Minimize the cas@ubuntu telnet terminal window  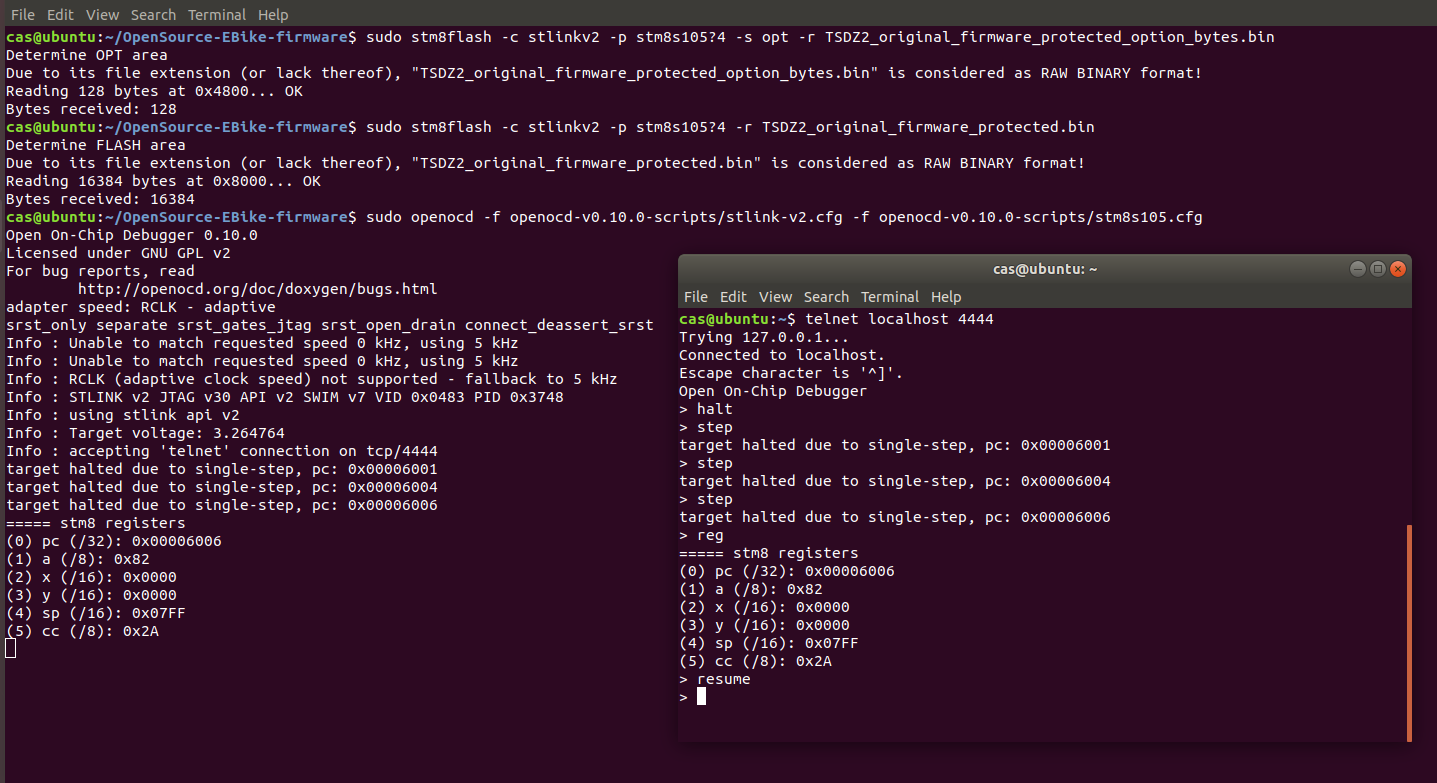click(1357, 269)
